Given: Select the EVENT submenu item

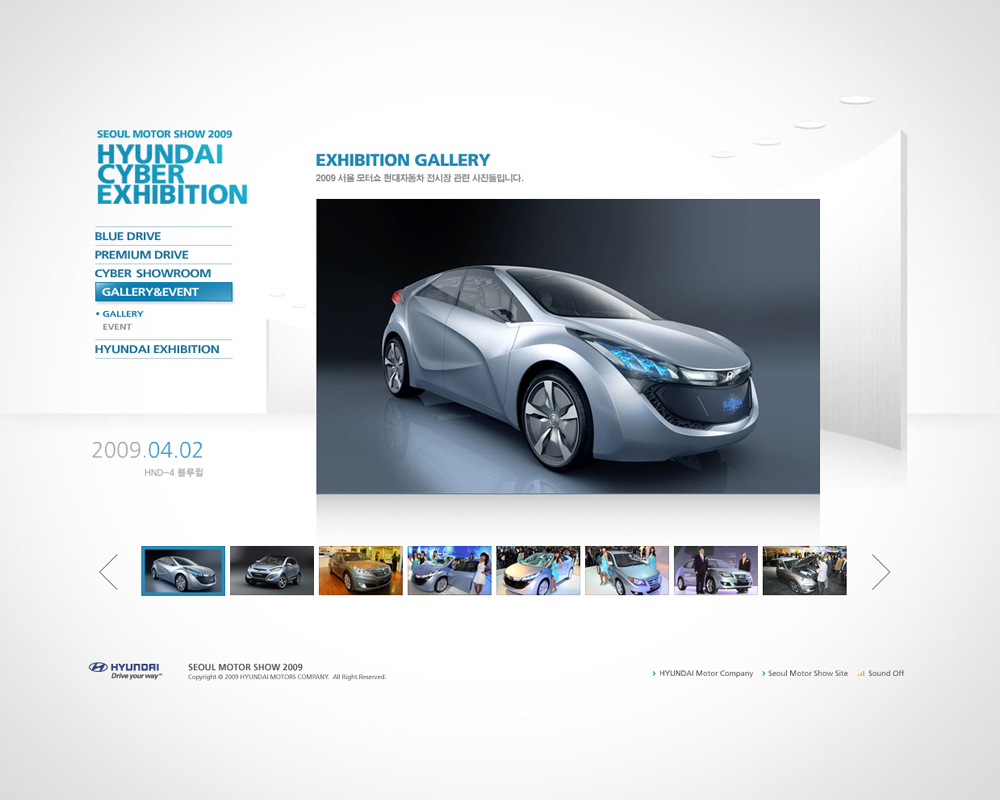Looking at the screenshot, I should (117, 327).
